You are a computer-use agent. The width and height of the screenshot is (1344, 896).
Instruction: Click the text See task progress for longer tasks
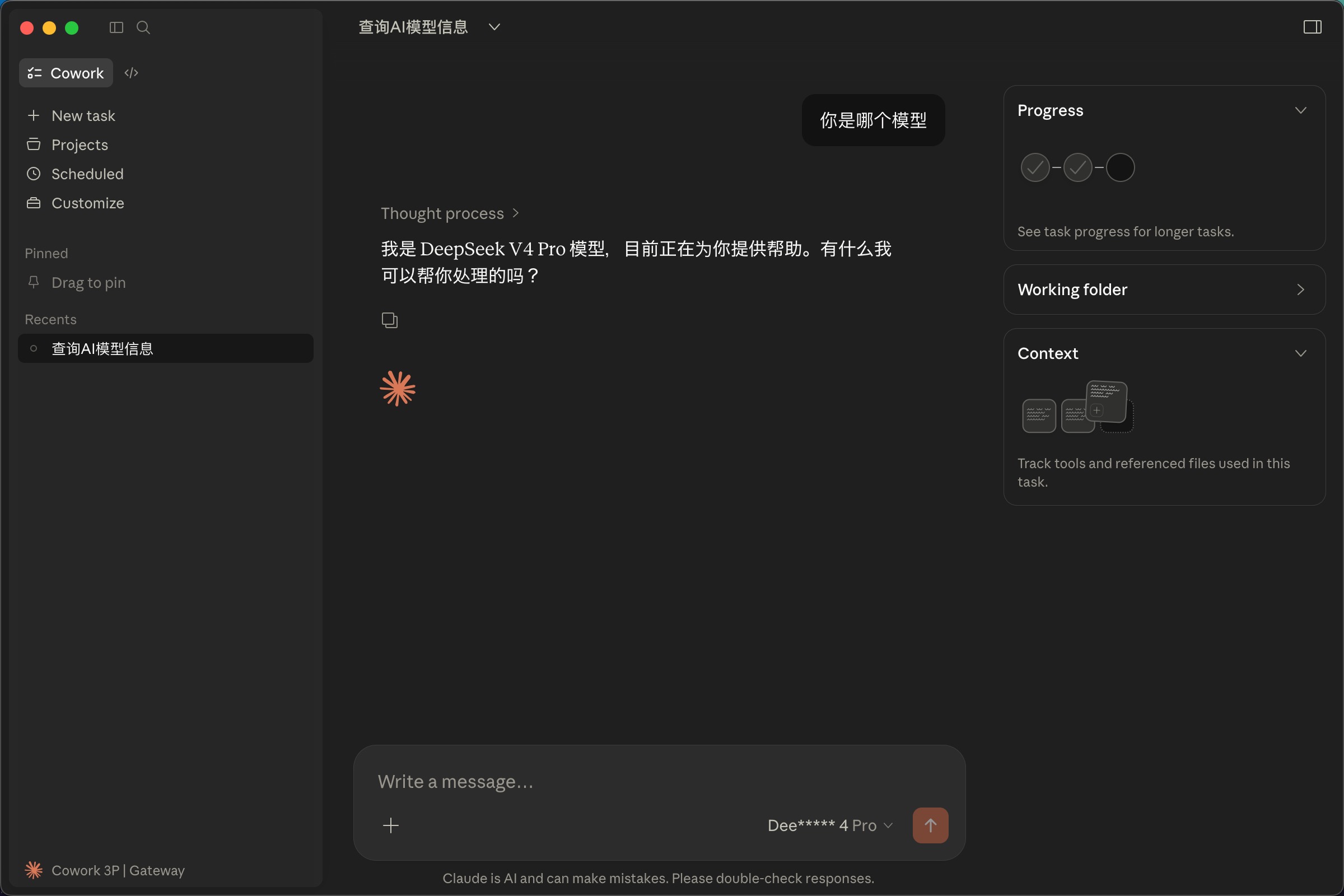[1126, 231]
